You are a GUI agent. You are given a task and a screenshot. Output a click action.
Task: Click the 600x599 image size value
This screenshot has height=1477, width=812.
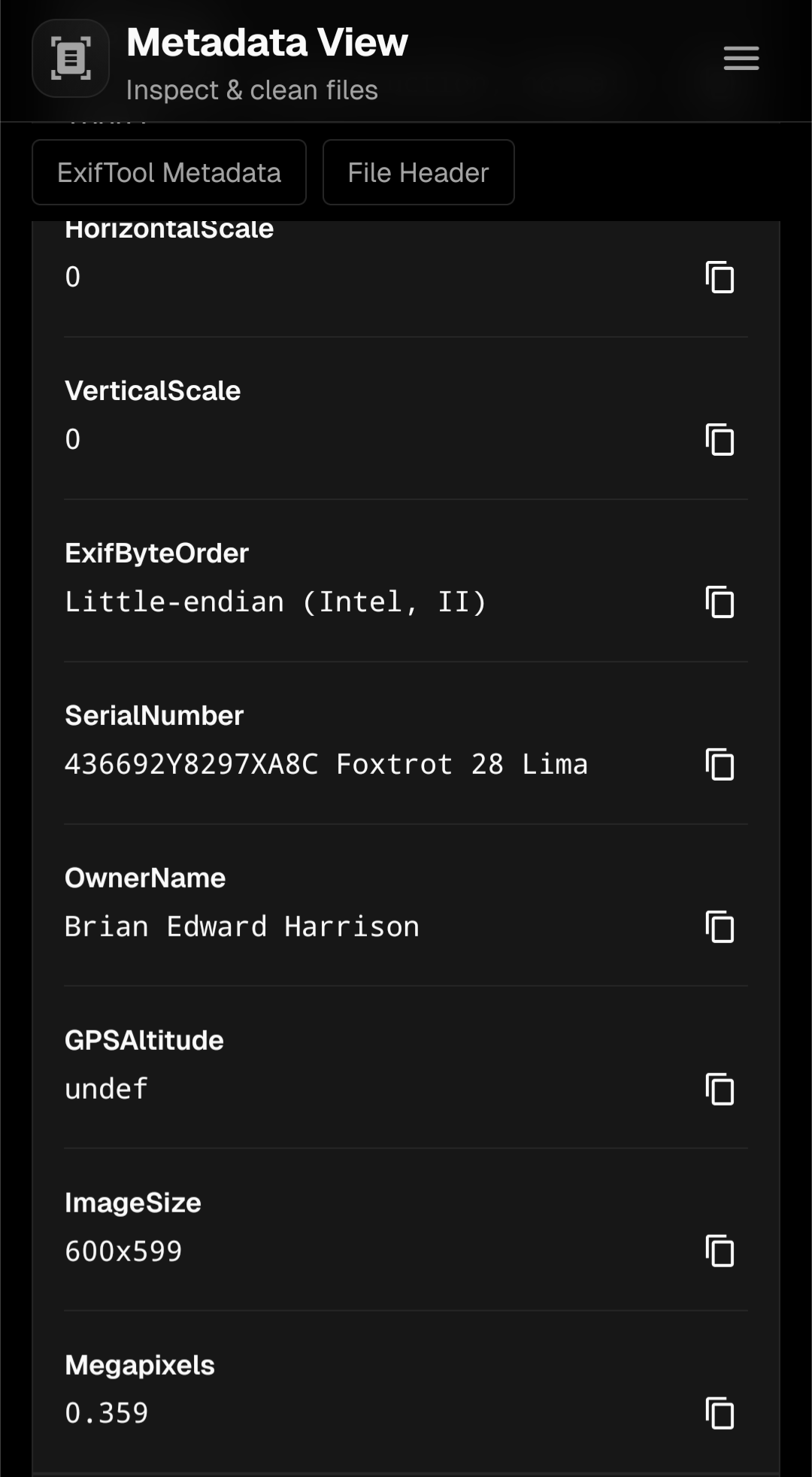point(123,1252)
